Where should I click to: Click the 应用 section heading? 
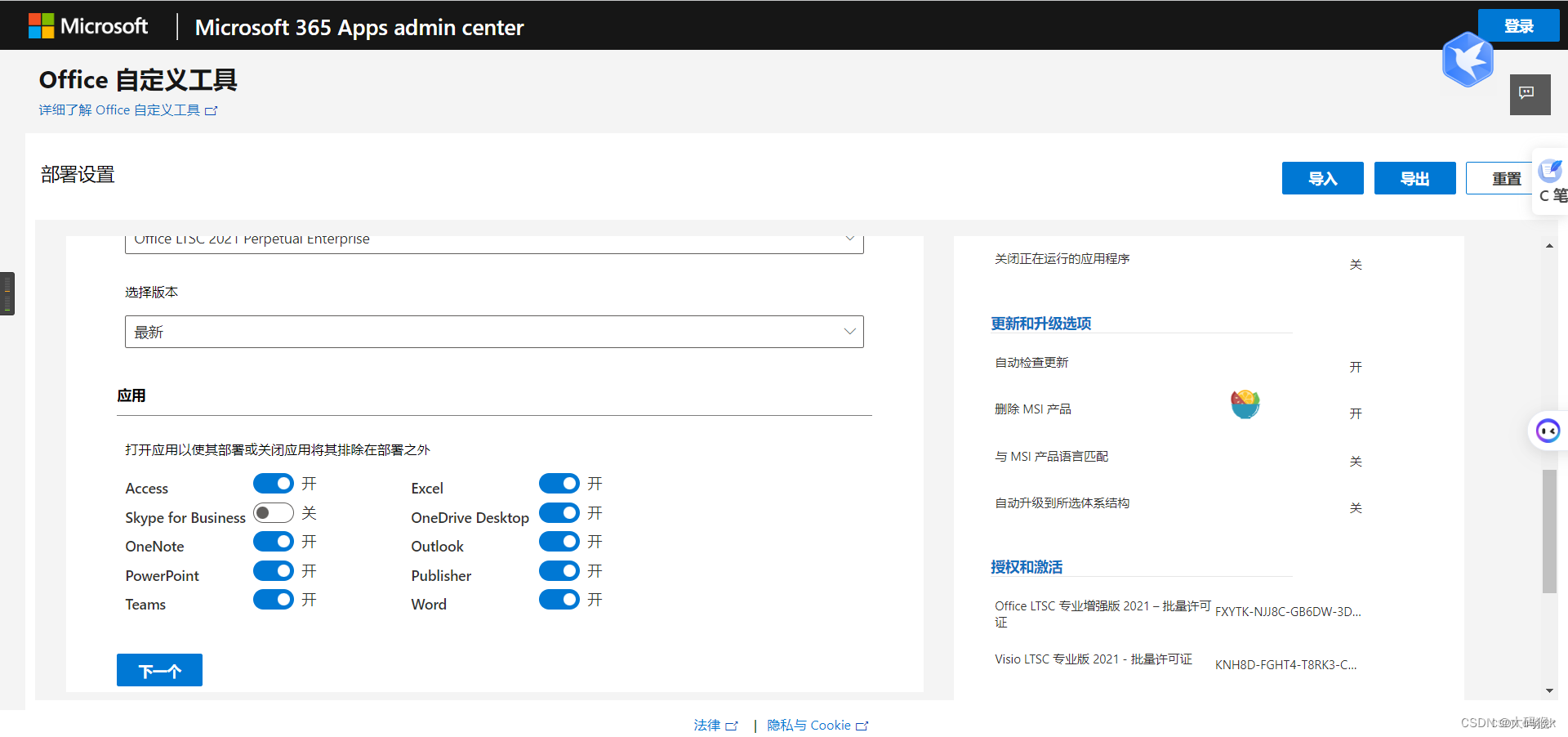(x=131, y=395)
